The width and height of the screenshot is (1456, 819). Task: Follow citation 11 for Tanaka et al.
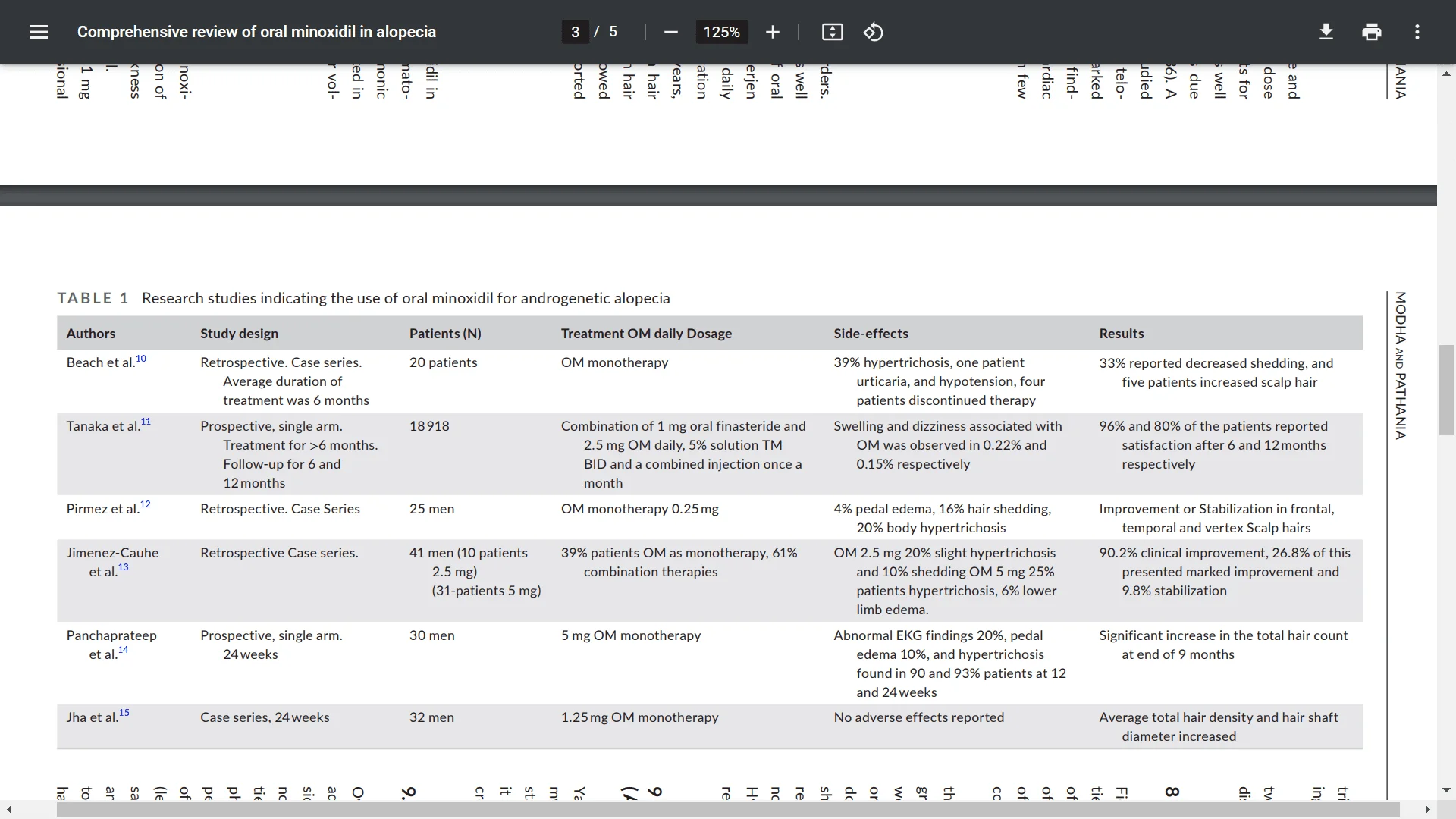click(146, 422)
